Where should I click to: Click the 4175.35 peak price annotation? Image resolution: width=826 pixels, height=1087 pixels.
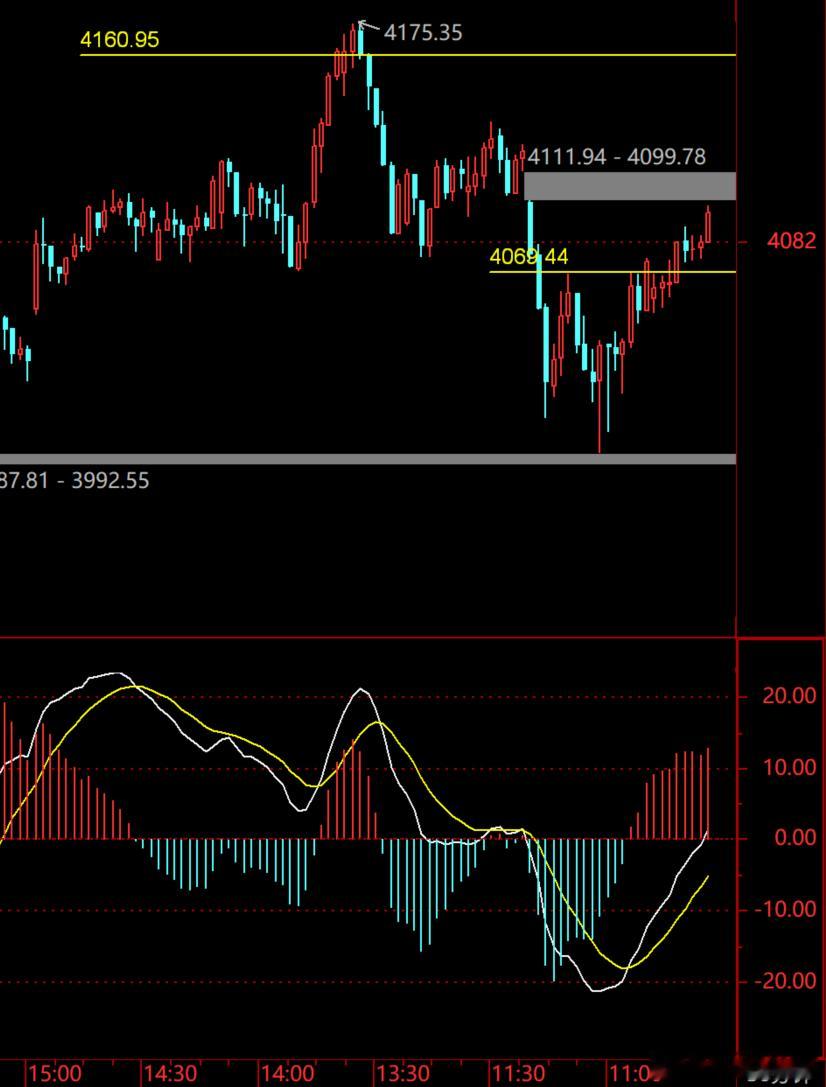[423, 32]
